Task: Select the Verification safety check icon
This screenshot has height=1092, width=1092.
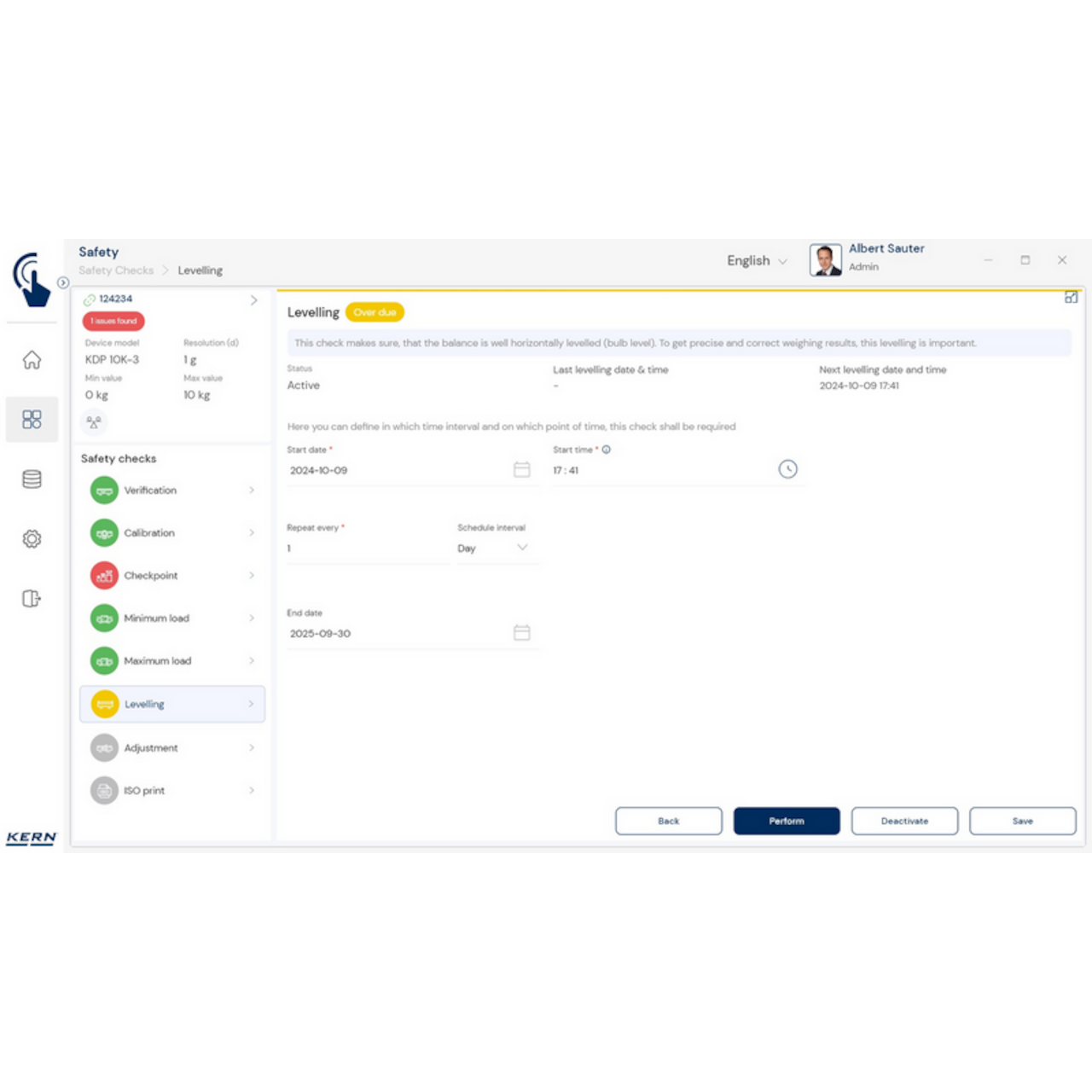Action: (x=104, y=490)
